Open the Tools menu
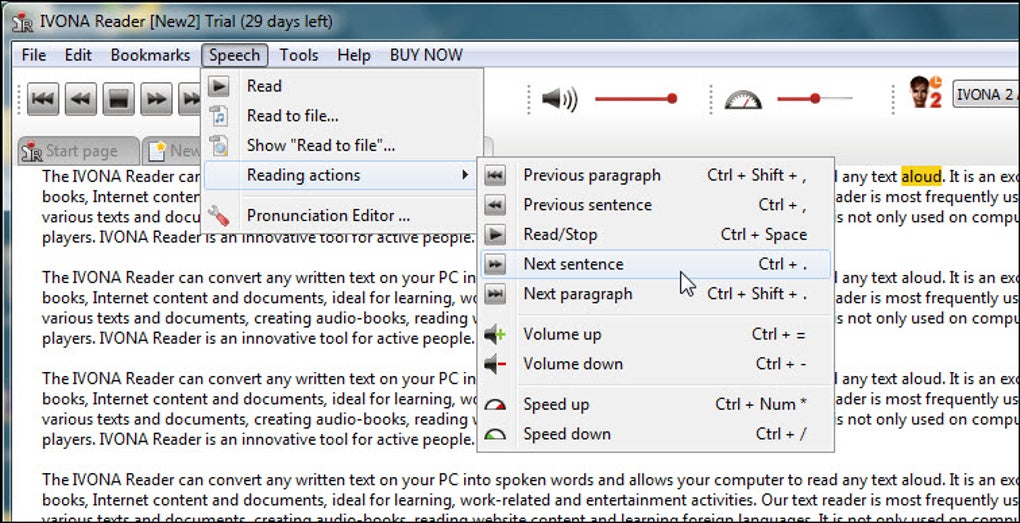1020x523 pixels. click(x=299, y=55)
